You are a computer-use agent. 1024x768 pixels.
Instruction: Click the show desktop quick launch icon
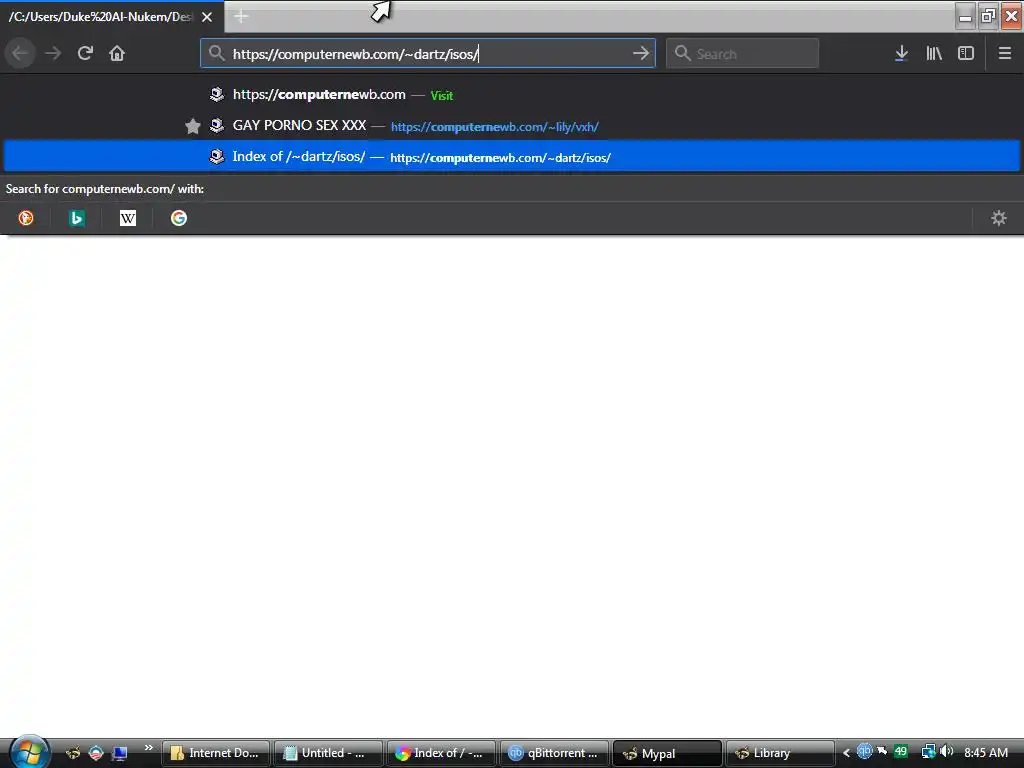click(x=120, y=754)
